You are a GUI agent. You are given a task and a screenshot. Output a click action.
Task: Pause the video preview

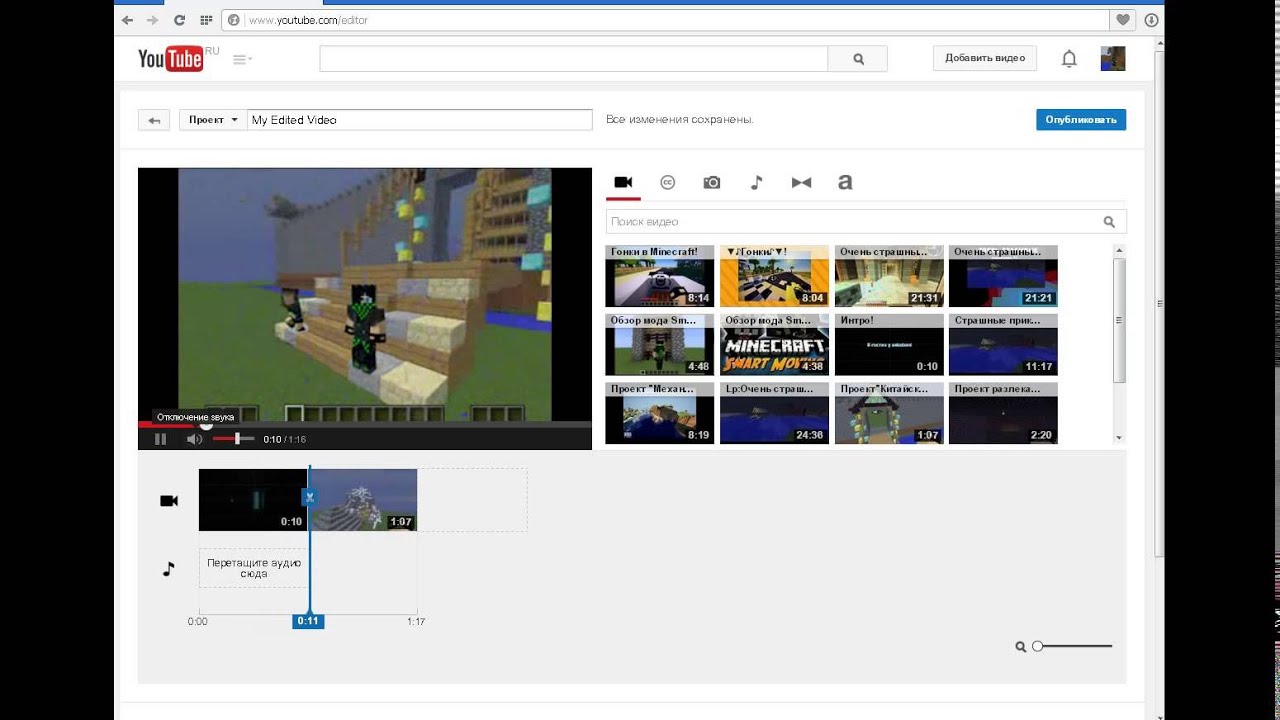pos(160,439)
